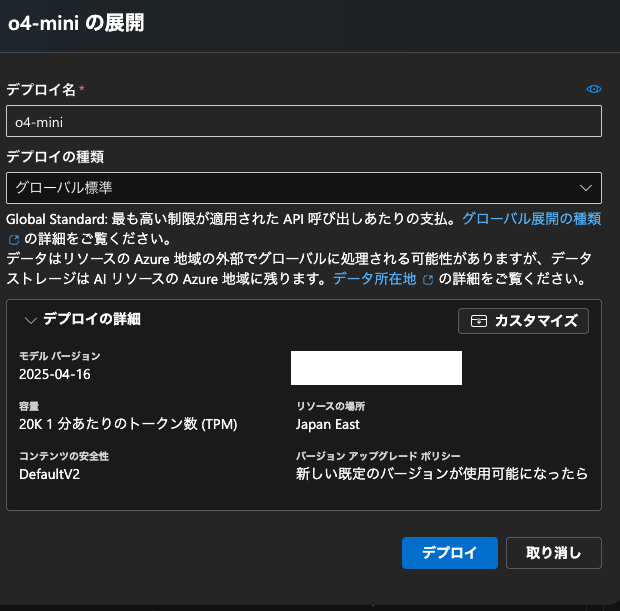Click the Japan East resource location value
Image resolution: width=620 pixels, height=611 pixels.
tap(328, 424)
